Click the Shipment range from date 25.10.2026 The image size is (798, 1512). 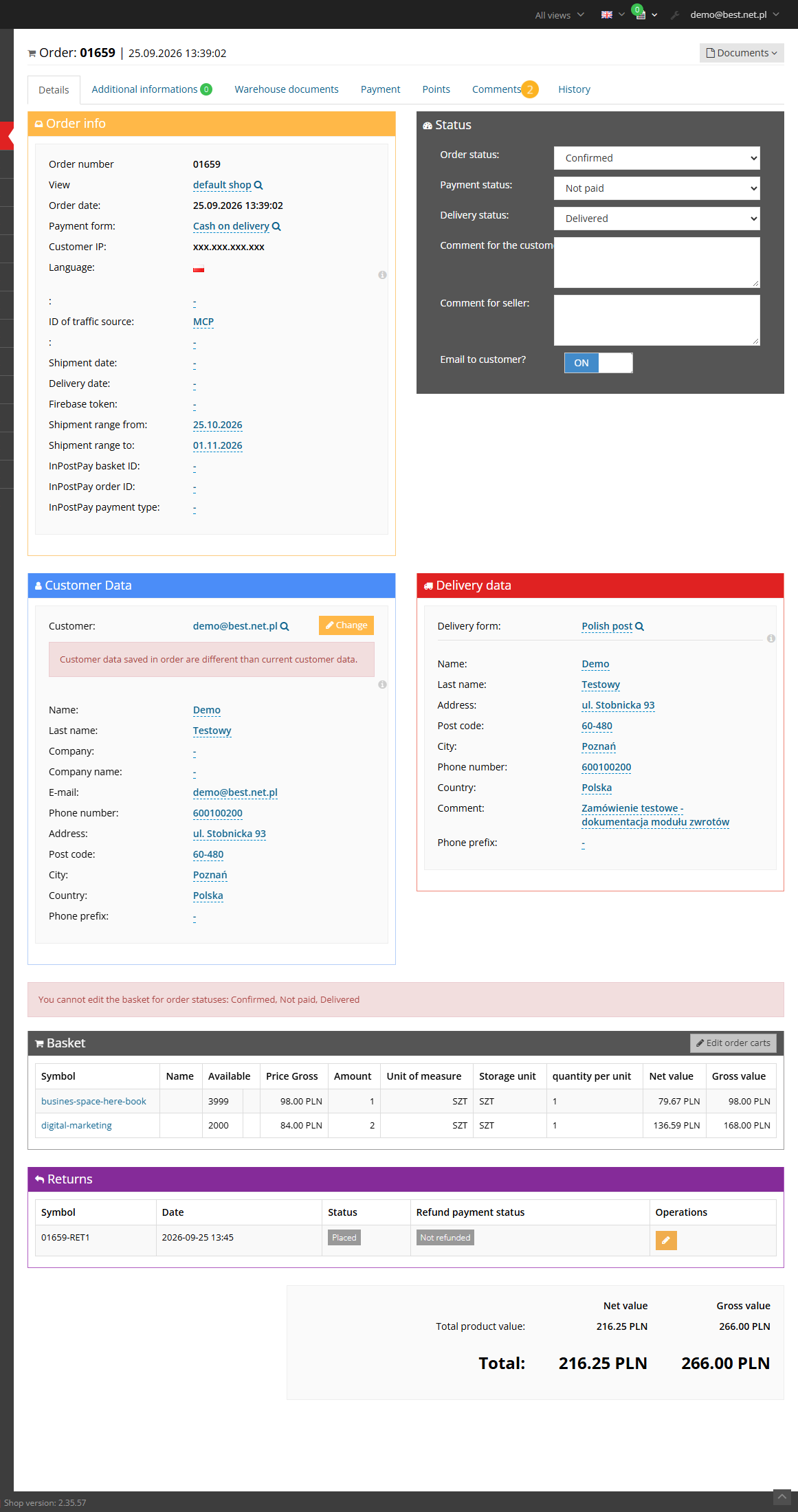tap(218, 425)
